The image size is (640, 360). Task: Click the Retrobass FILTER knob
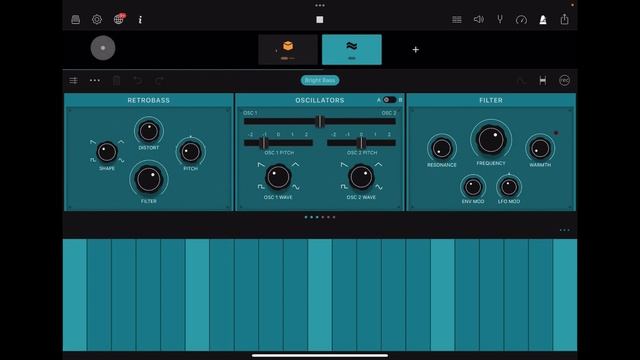coord(149,180)
